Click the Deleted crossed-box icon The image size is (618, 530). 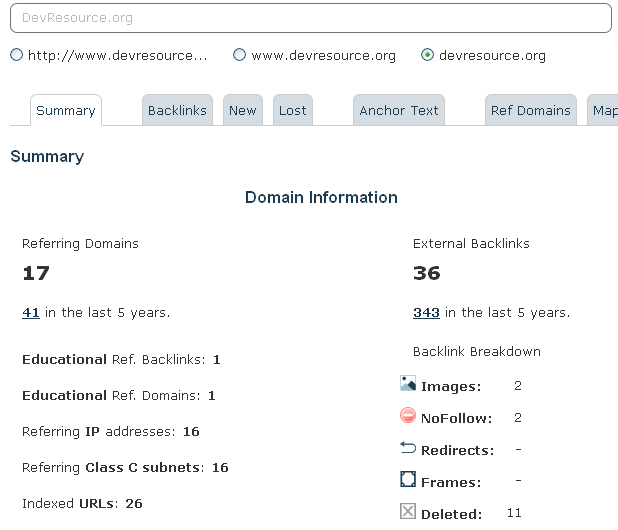408,511
